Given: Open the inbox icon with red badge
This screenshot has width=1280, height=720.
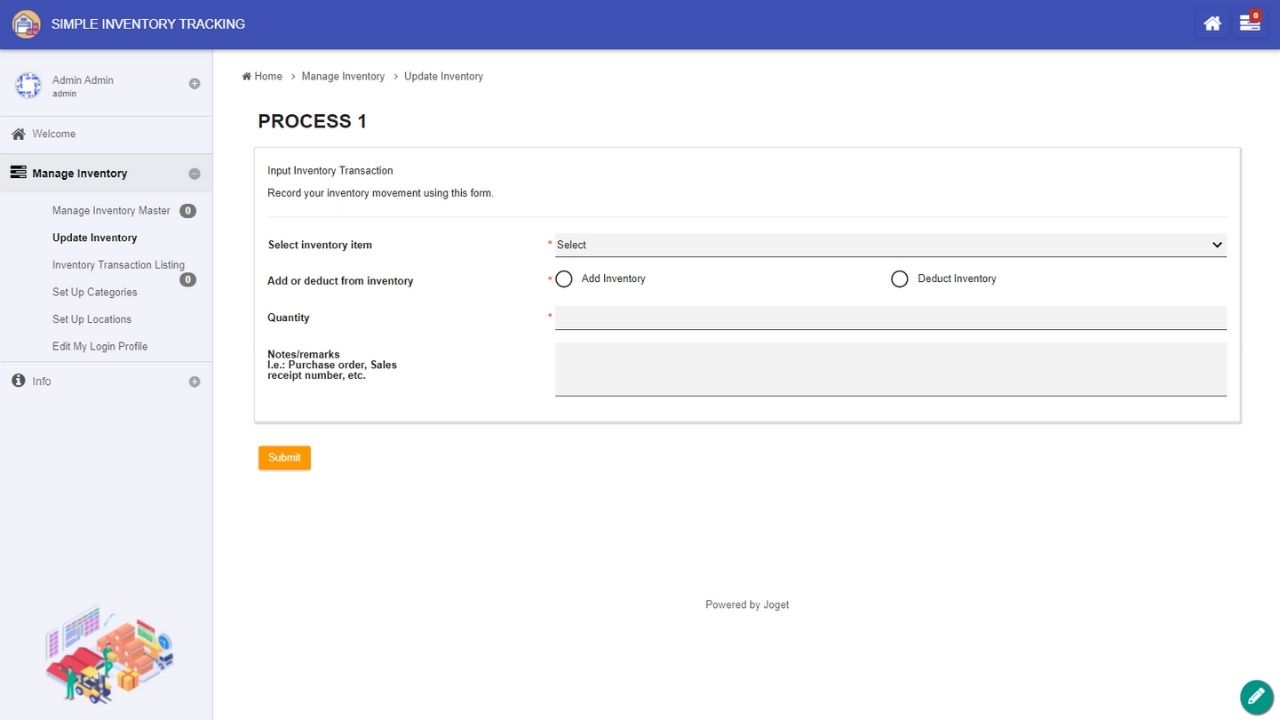Looking at the screenshot, I should [1249, 24].
